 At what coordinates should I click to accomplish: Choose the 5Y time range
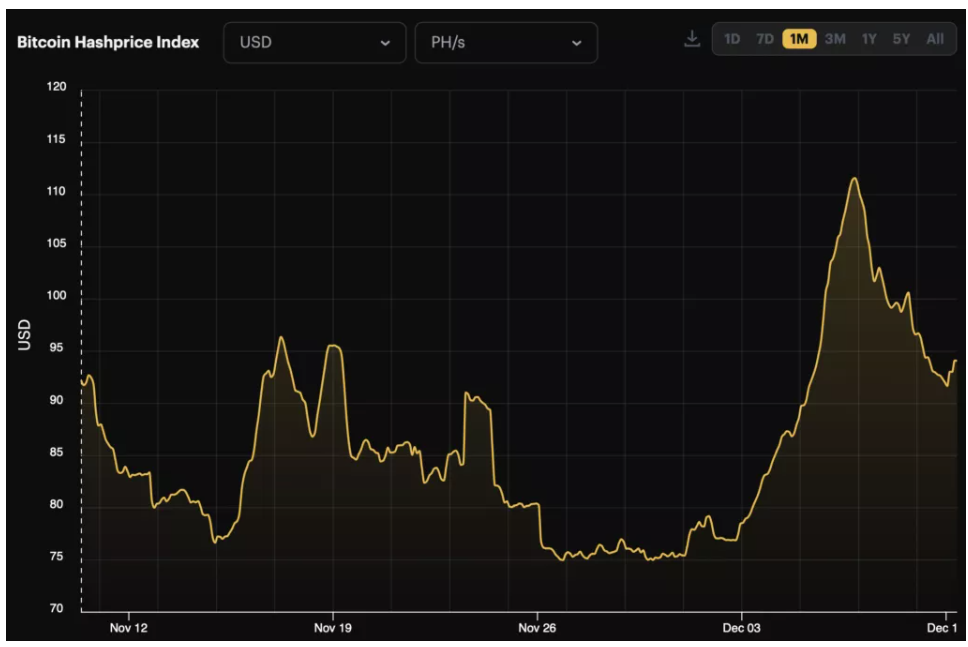pyautogui.click(x=901, y=39)
